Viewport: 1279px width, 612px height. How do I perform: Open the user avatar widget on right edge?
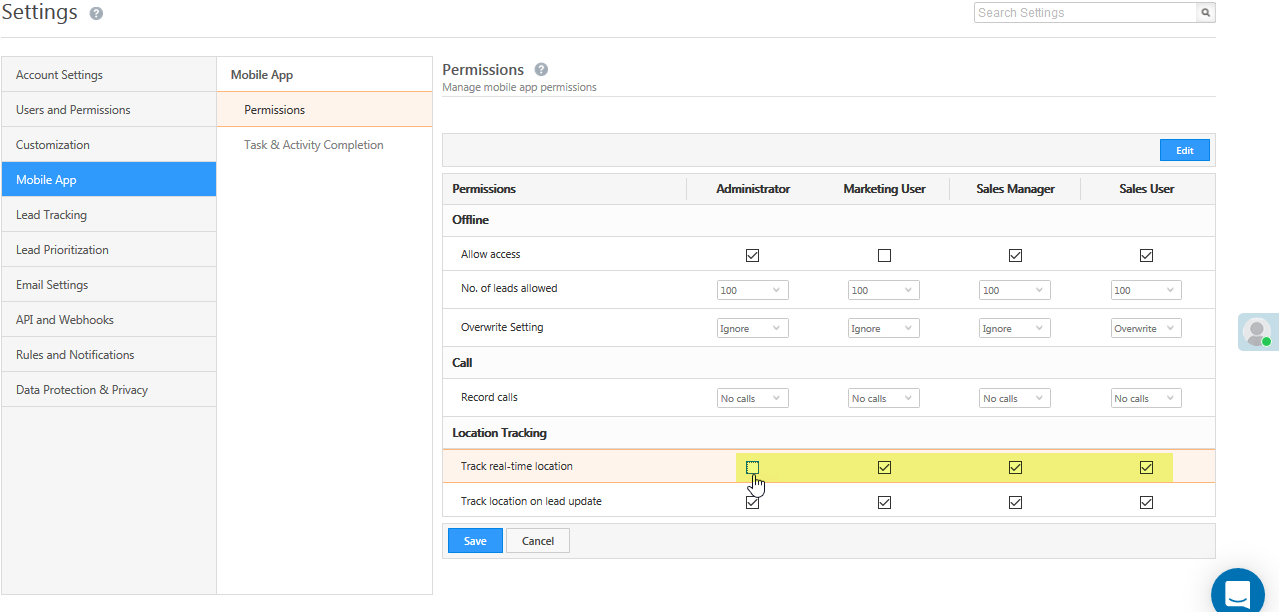1257,332
